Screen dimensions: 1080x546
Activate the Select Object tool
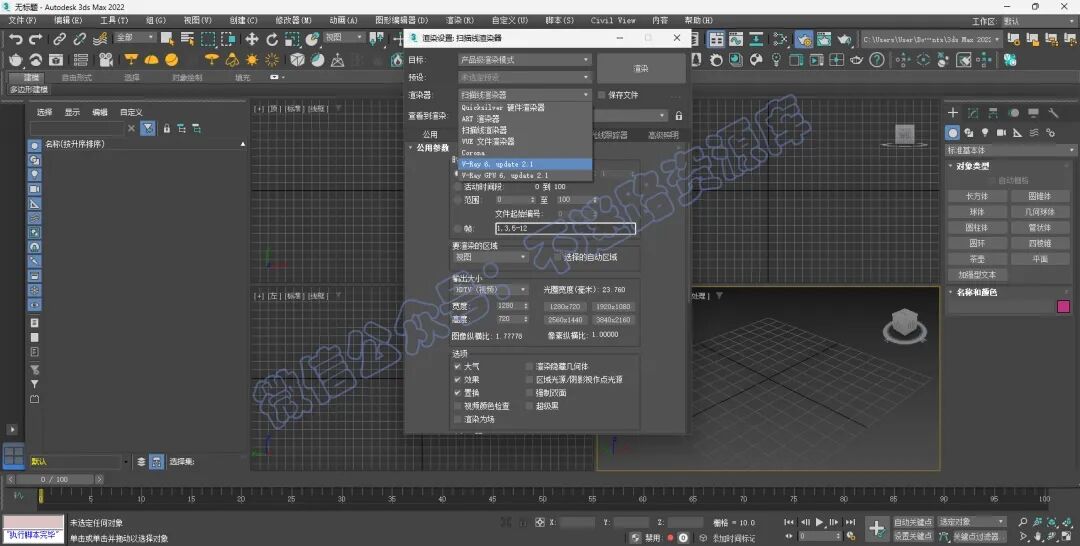coord(167,39)
